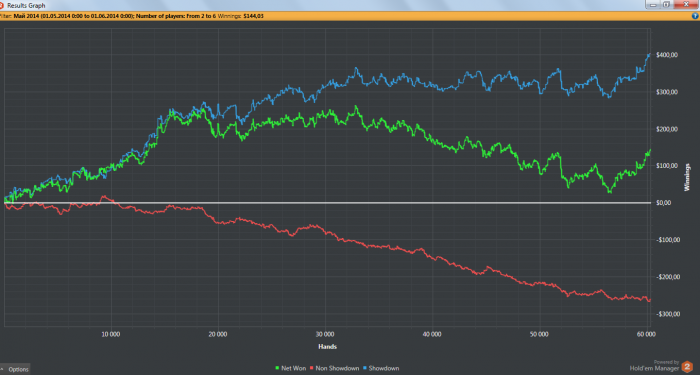
Task: Click the $200,00 y-axis label
Action: point(667,129)
